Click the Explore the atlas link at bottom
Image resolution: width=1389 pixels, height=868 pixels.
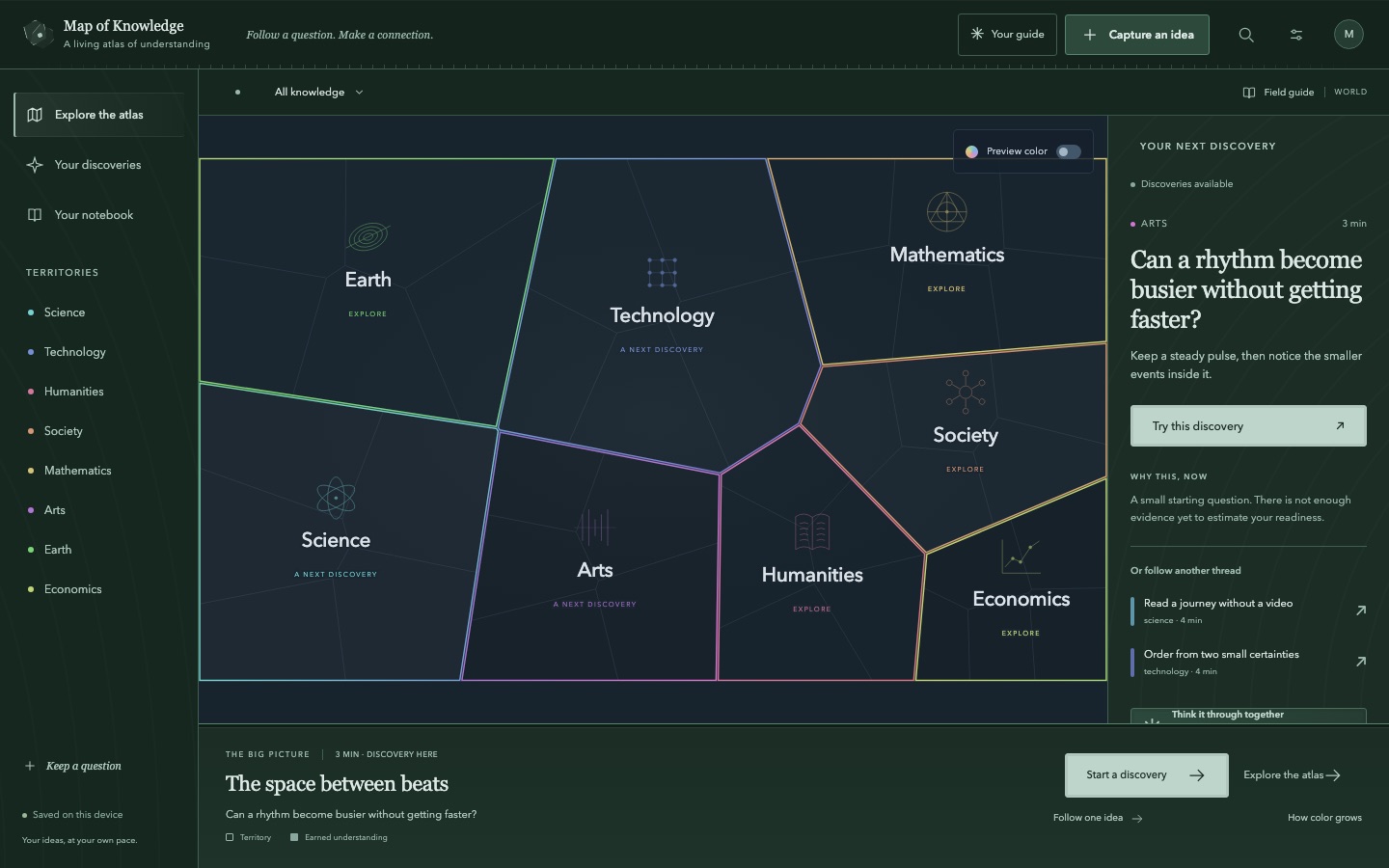pyautogui.click(x=1293, y=775)
